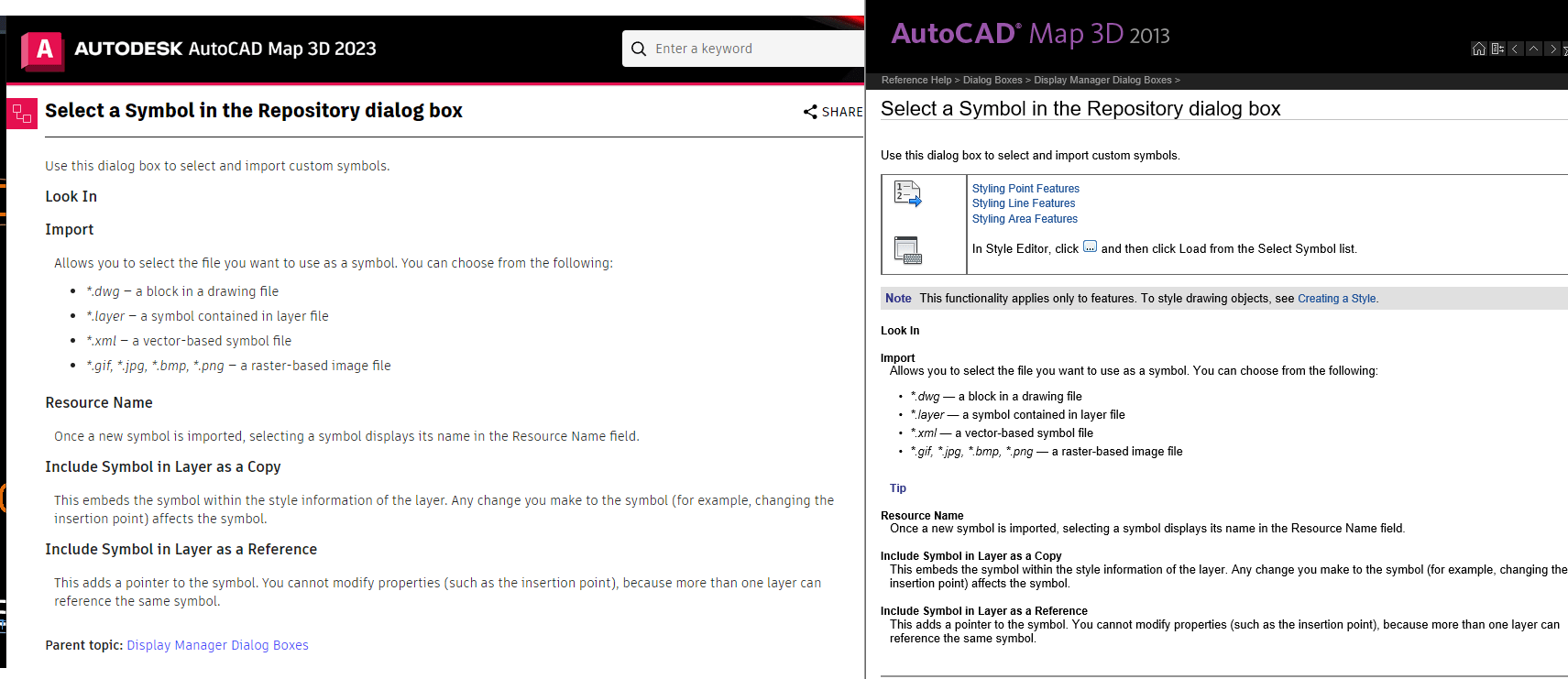Click the dialog box access icon in the 2013 table
Screen dimensions: 1568x679
(907, 249)
